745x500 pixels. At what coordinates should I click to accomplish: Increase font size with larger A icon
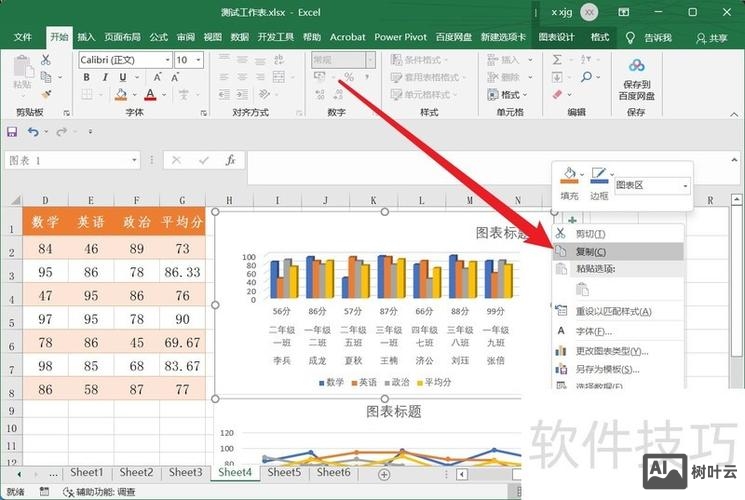(x=157, y=77)
